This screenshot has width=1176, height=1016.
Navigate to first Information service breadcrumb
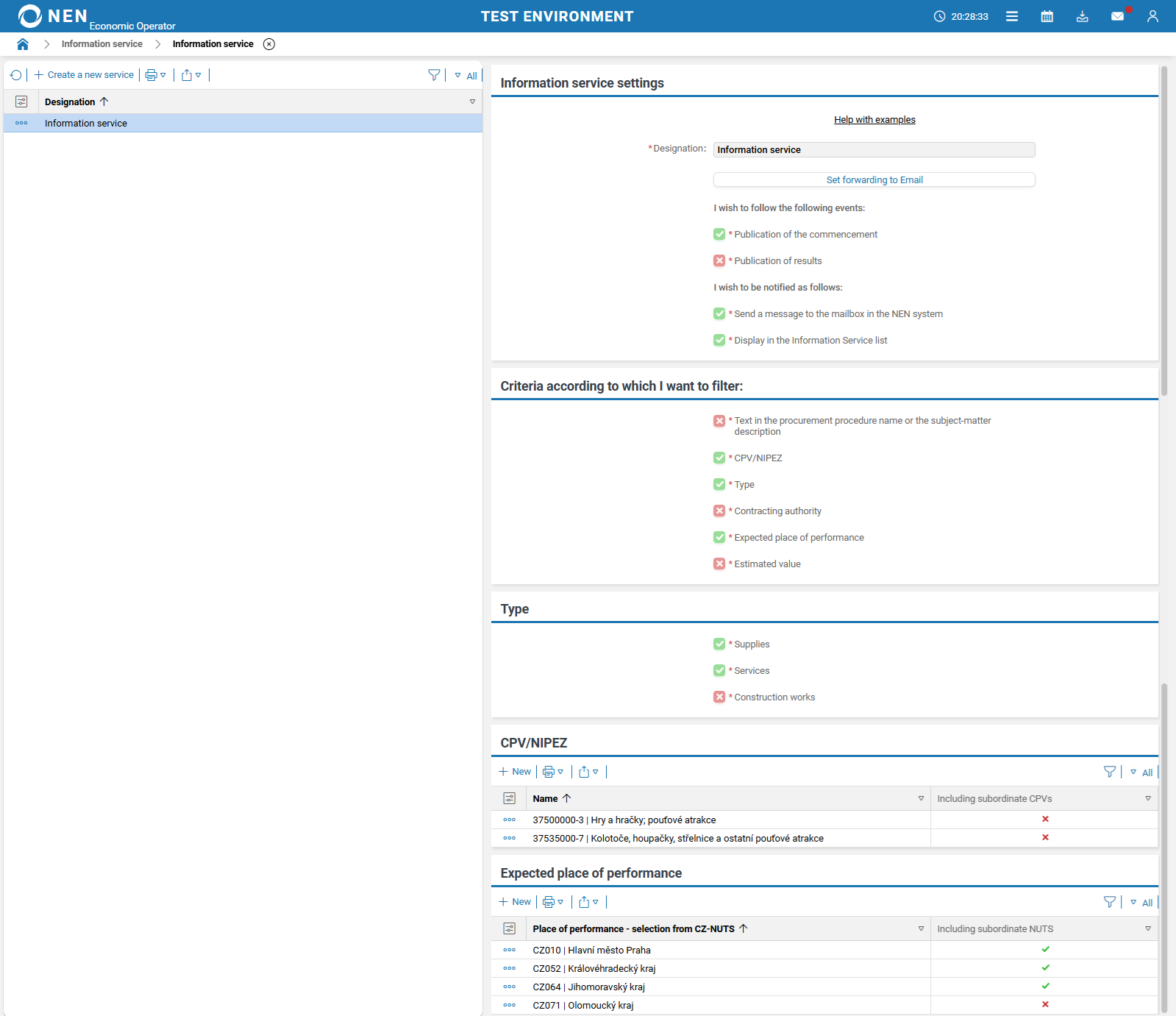pos(102,44)
